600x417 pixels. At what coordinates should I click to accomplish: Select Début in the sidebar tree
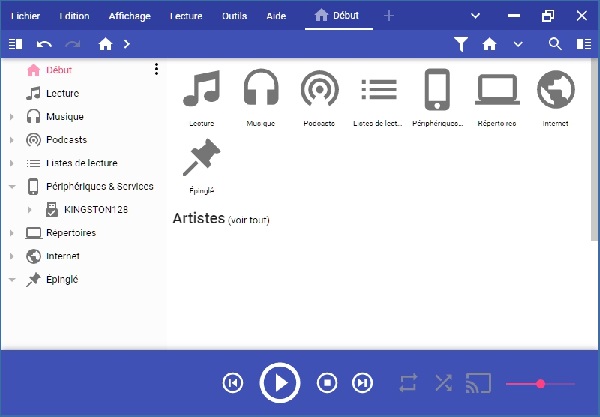(59, 70)
